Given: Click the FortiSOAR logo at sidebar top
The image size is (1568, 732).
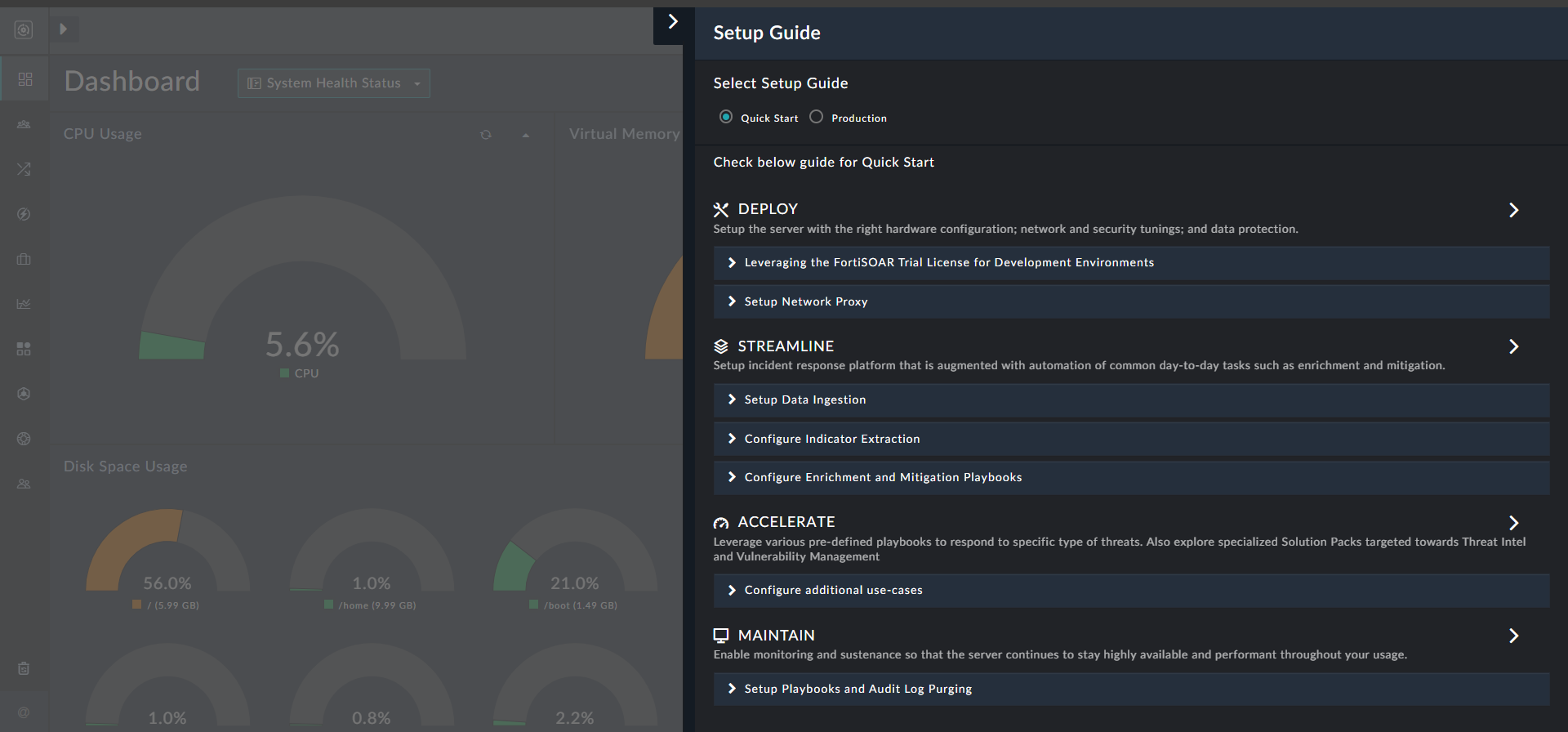Looking at the screenshot, I should click(x=24, y=30).
